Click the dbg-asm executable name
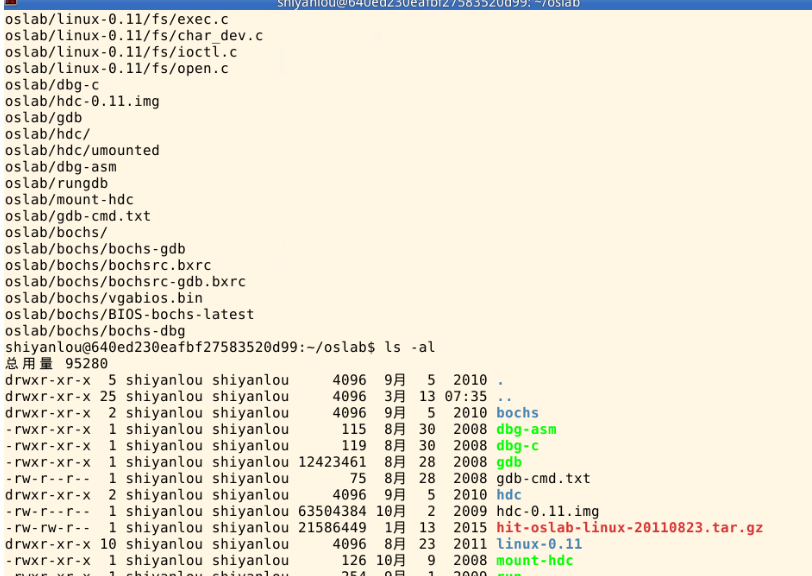The width and height of the screenshot is (812, 576). pos(526,429)
